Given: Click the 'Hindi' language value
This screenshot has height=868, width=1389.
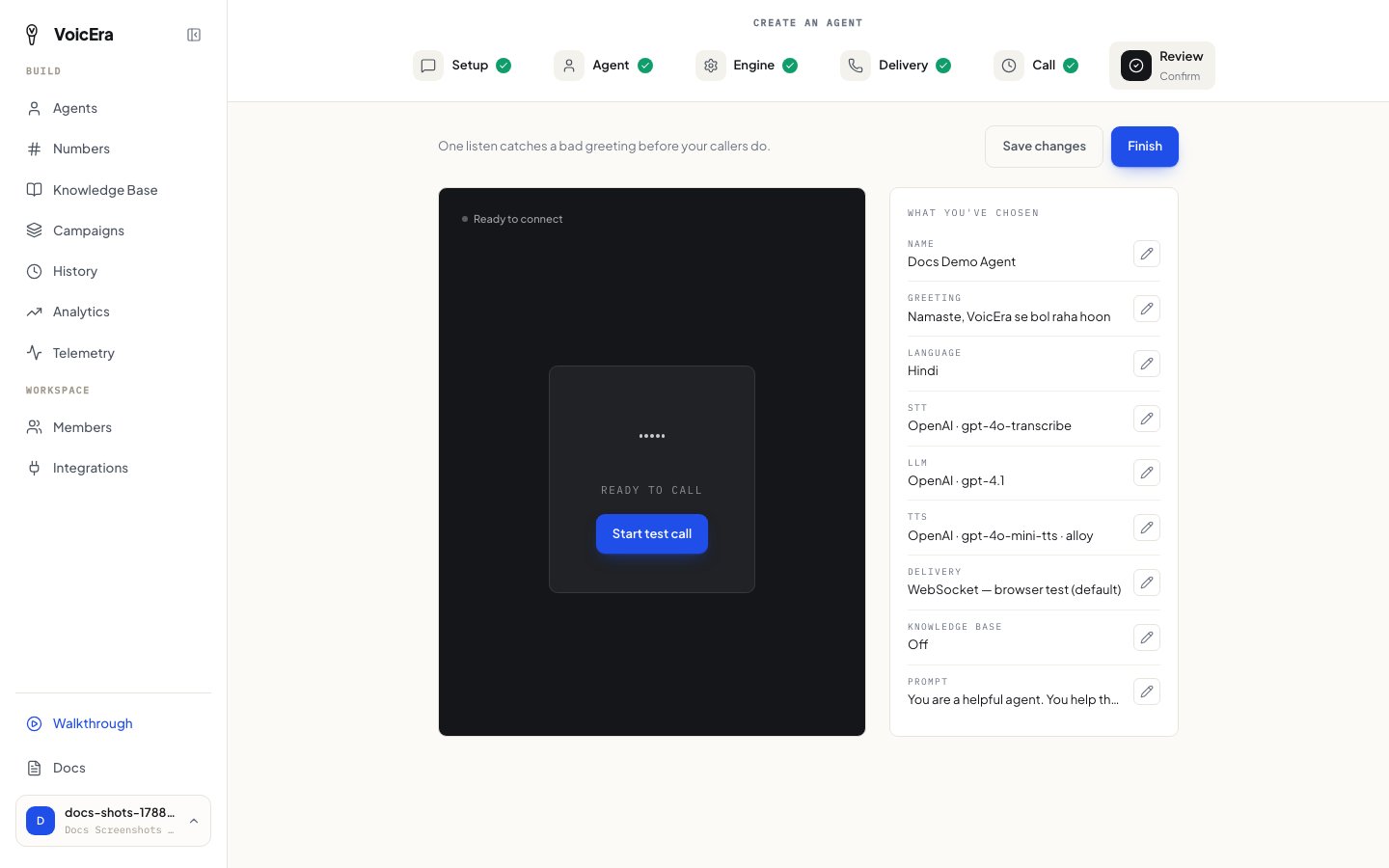Looking at the screenshot, I should click(923, 371).
